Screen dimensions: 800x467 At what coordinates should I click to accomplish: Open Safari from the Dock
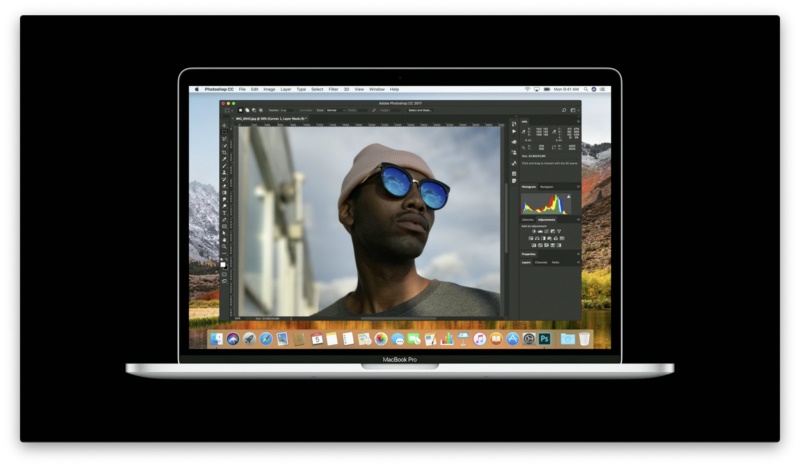click(266, 339)
